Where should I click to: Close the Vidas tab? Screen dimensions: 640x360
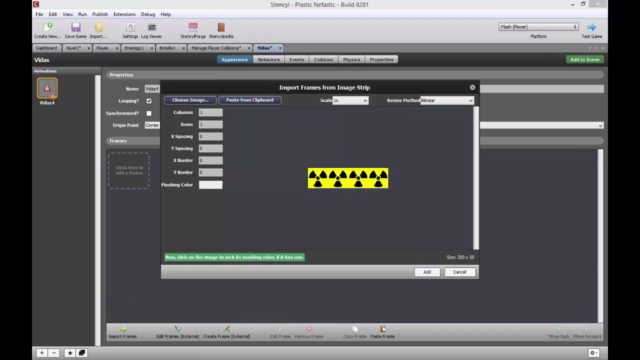[280, 48]
